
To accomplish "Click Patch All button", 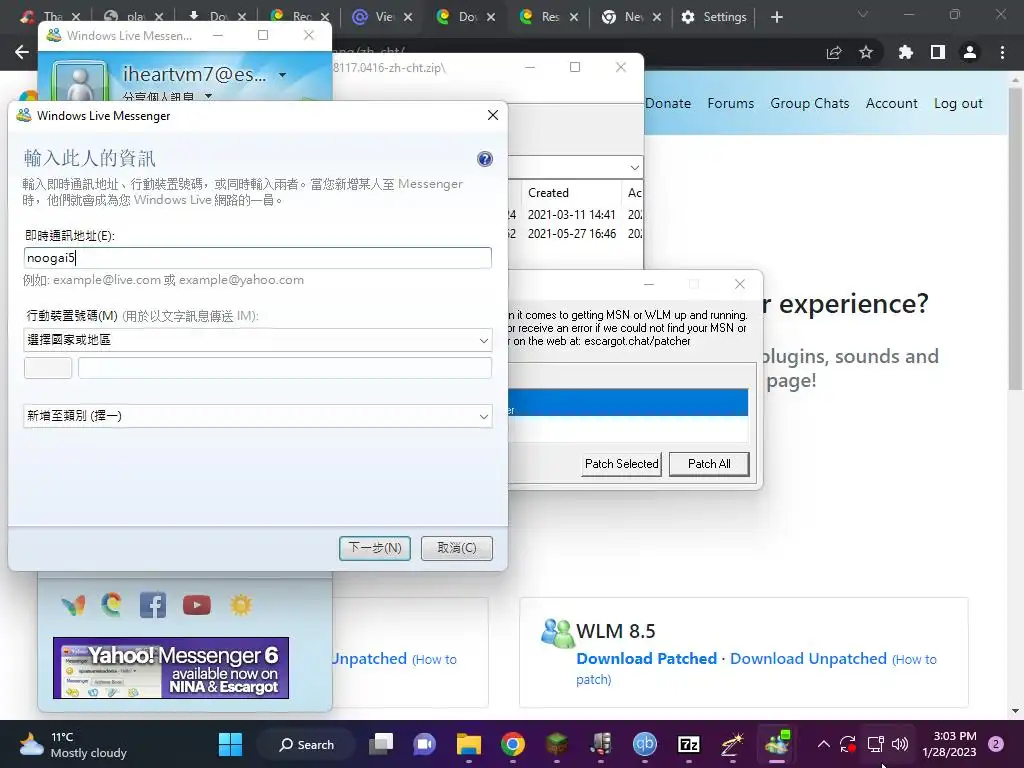I will tap(709, 464).
